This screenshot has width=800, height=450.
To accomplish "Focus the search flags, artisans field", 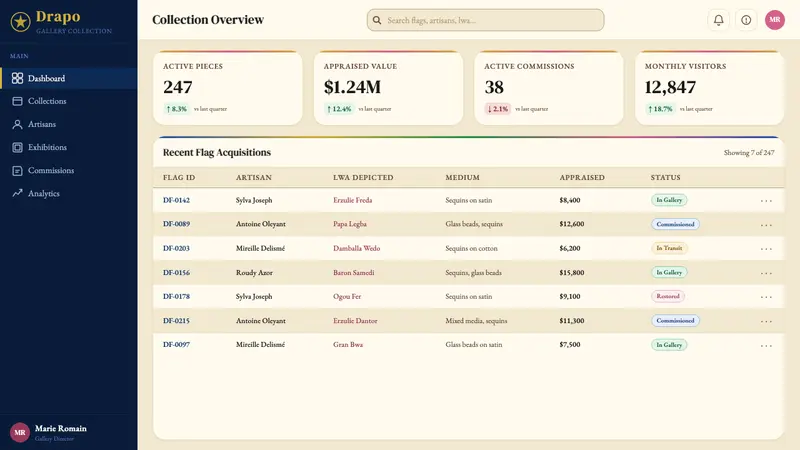I will (485, 20).
